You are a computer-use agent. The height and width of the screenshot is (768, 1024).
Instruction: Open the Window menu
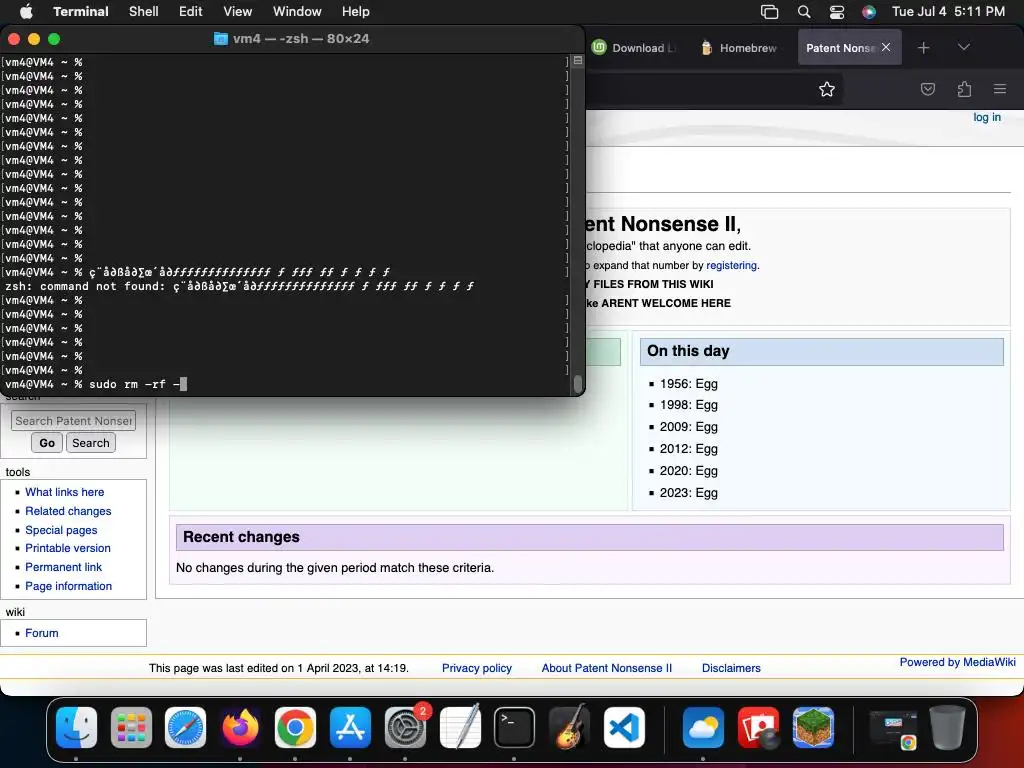[297, 11]
